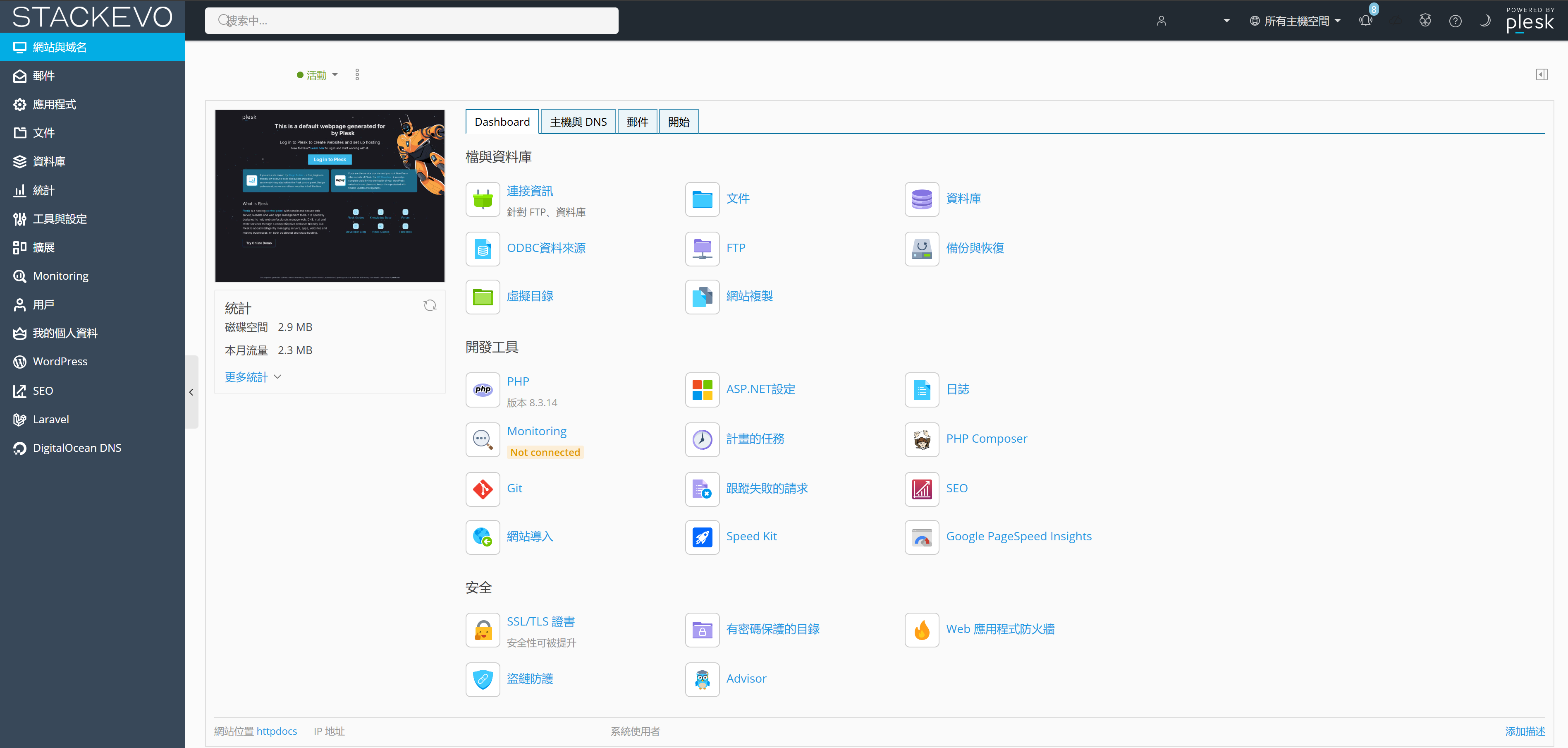Collapse the left sidebar with arrow handle
This screenshot has height=748, width=1568.
191,392
